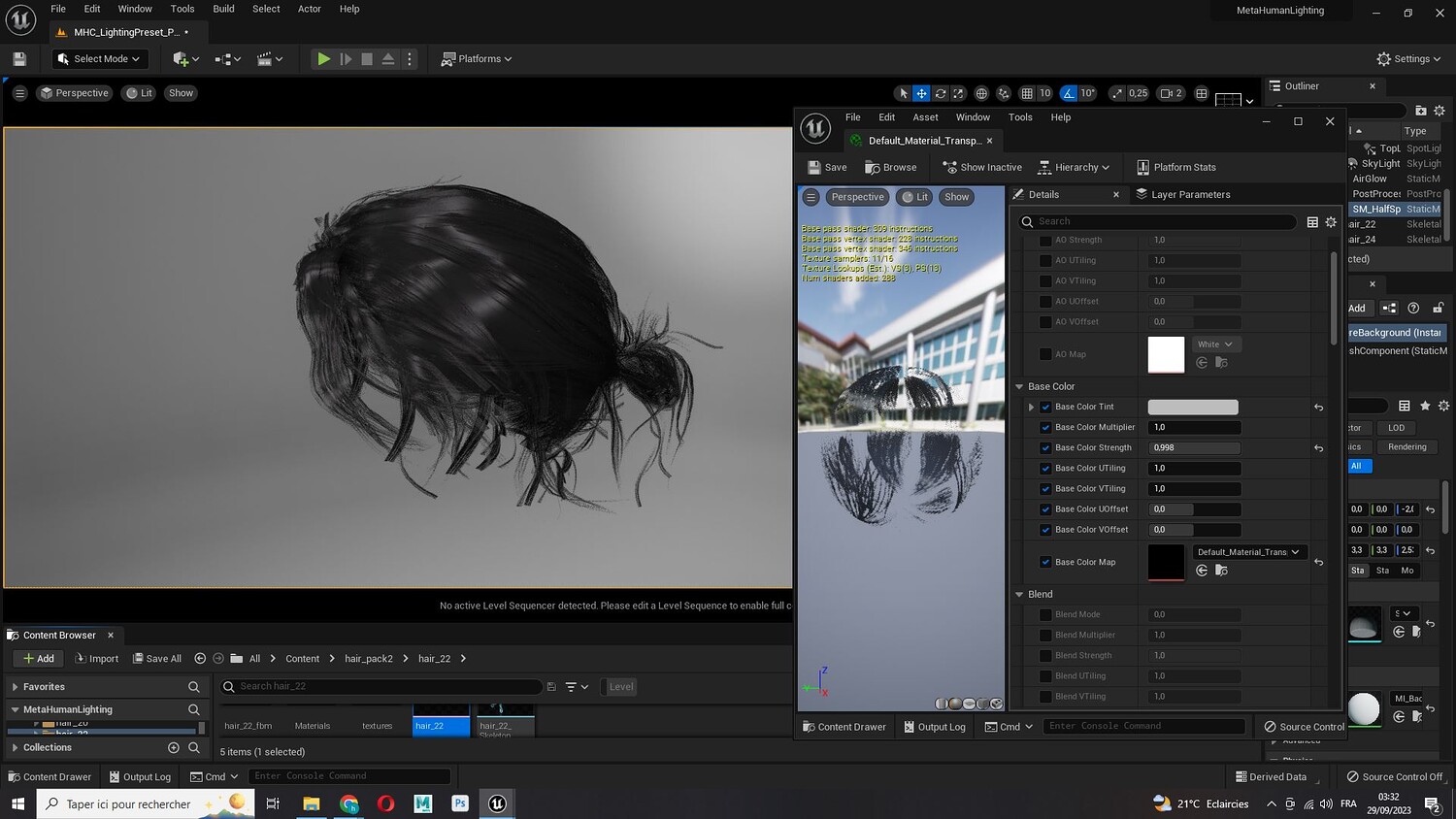Enable the AO Map checkbox

tap(1045, 354)
